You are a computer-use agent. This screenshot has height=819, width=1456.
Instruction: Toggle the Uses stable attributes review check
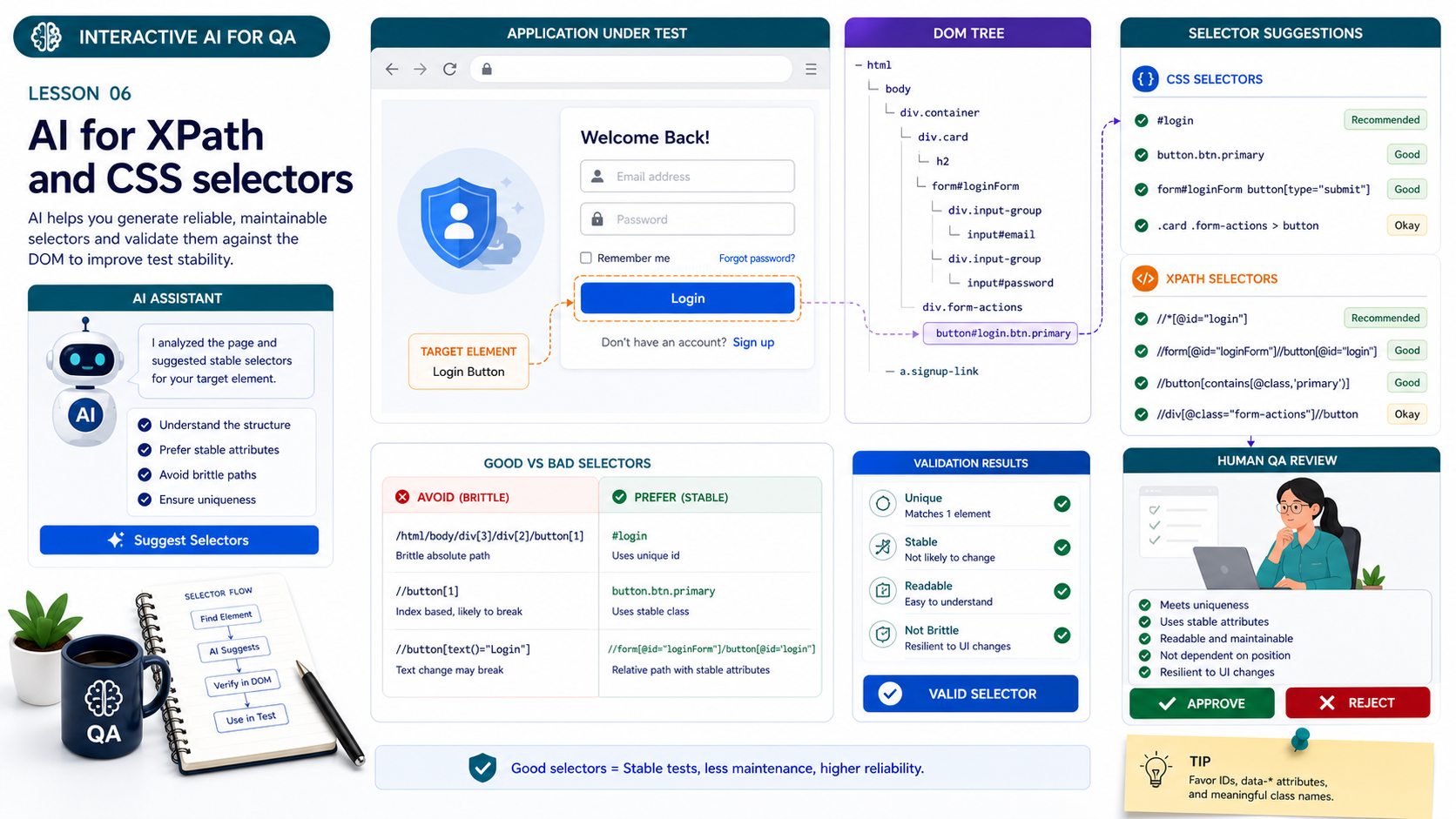tap(1145, 621)
